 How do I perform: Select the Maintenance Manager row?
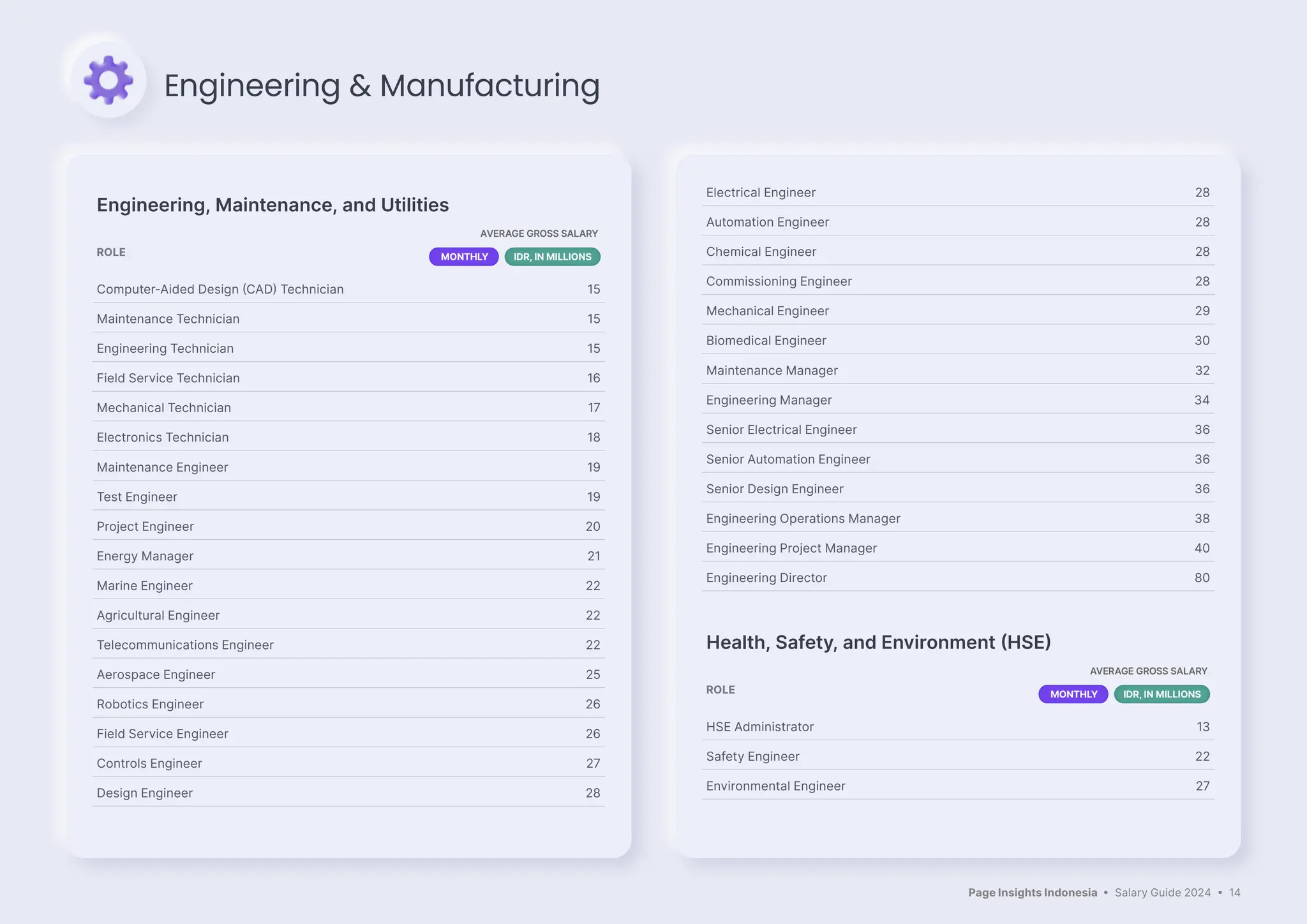(x=958, y=371)
